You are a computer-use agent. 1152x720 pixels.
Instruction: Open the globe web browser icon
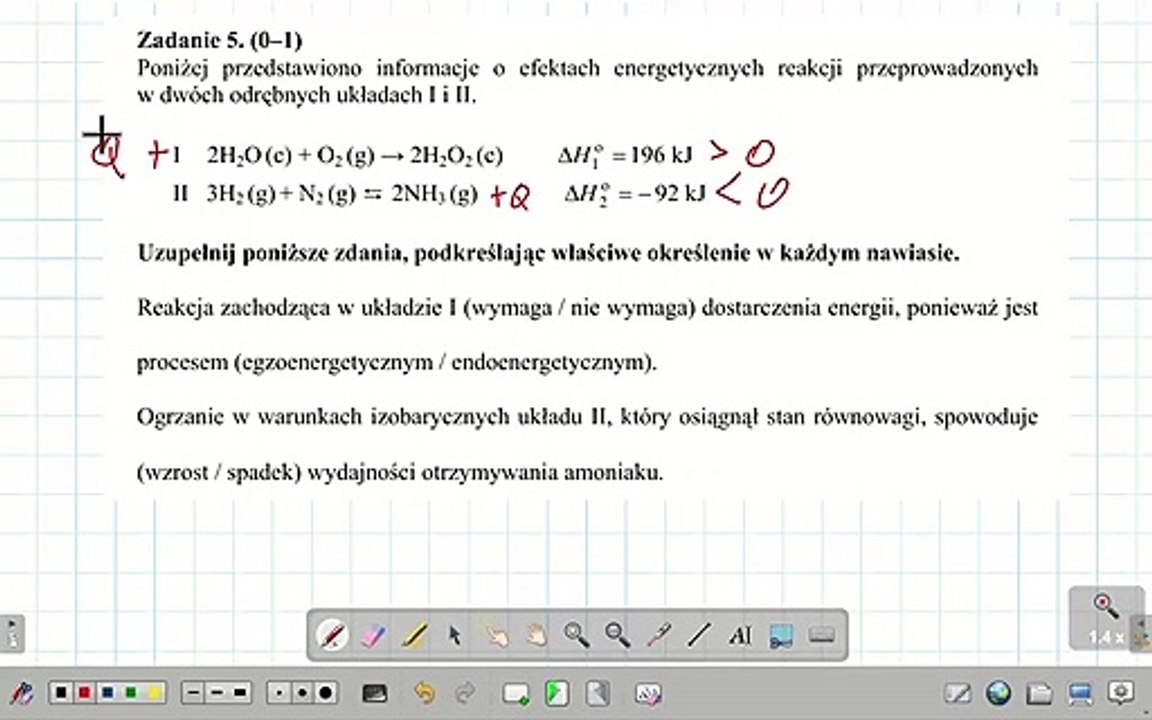tap(998, 693)
